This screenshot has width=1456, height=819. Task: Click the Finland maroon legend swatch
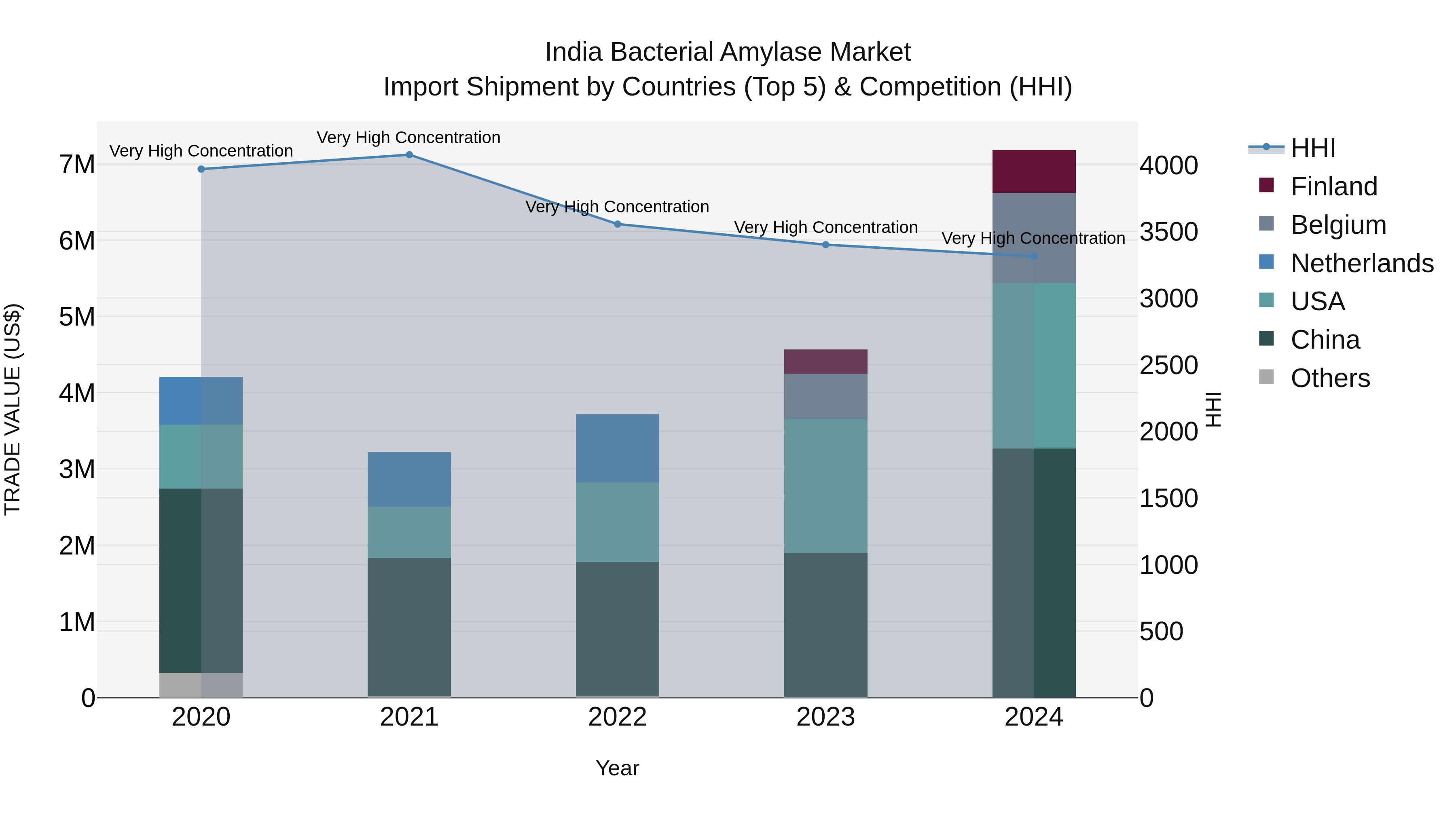1267,185
